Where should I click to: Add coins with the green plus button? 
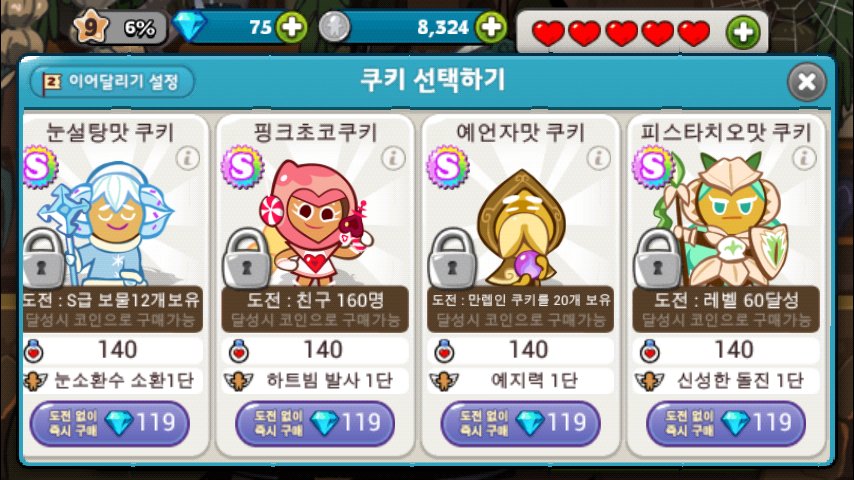(x=491, y=27)
